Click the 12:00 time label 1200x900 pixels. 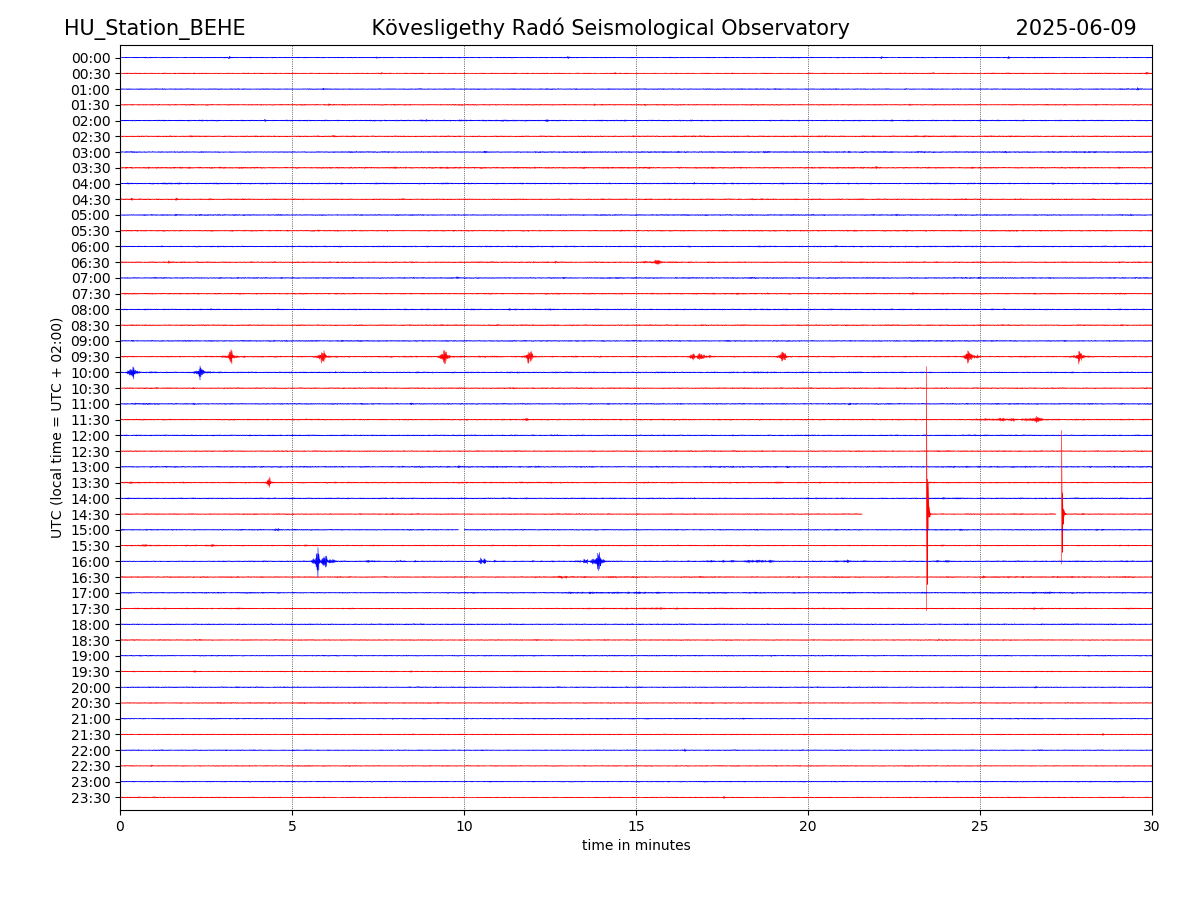click(91, 436)
